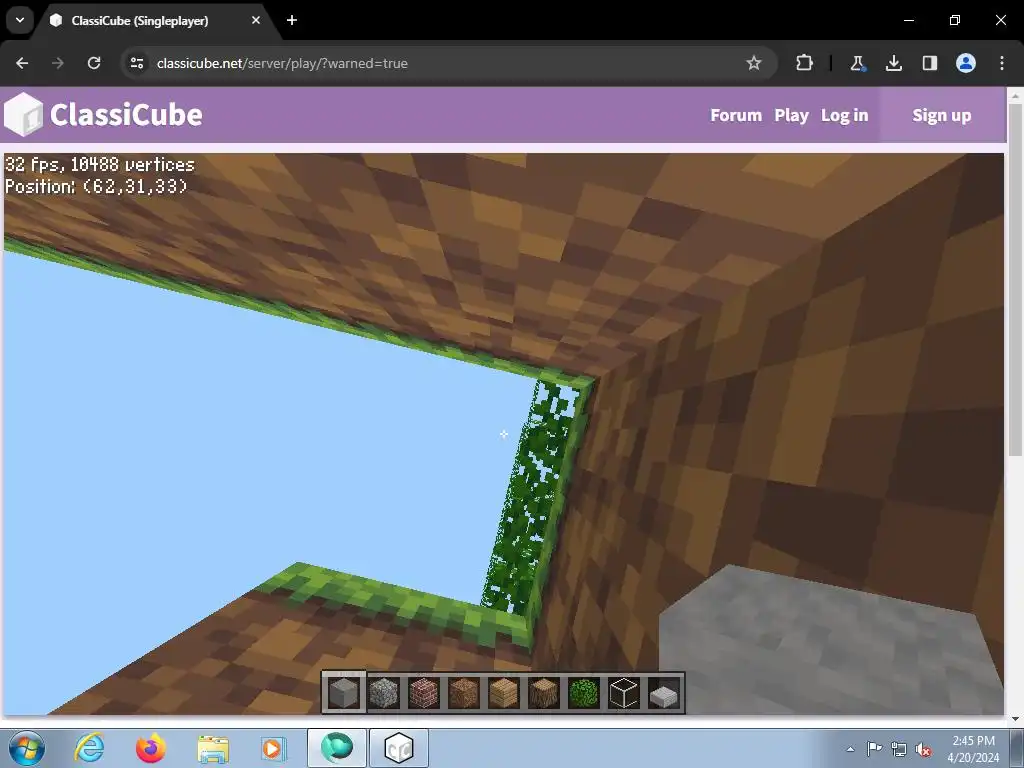The image size is (1024, 768).
Task: Select the stone block in the hotbar
Action: click(x=344, y=693)
